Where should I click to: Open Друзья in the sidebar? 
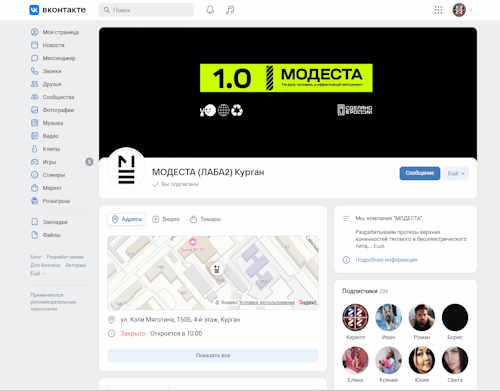click(46, 84)
